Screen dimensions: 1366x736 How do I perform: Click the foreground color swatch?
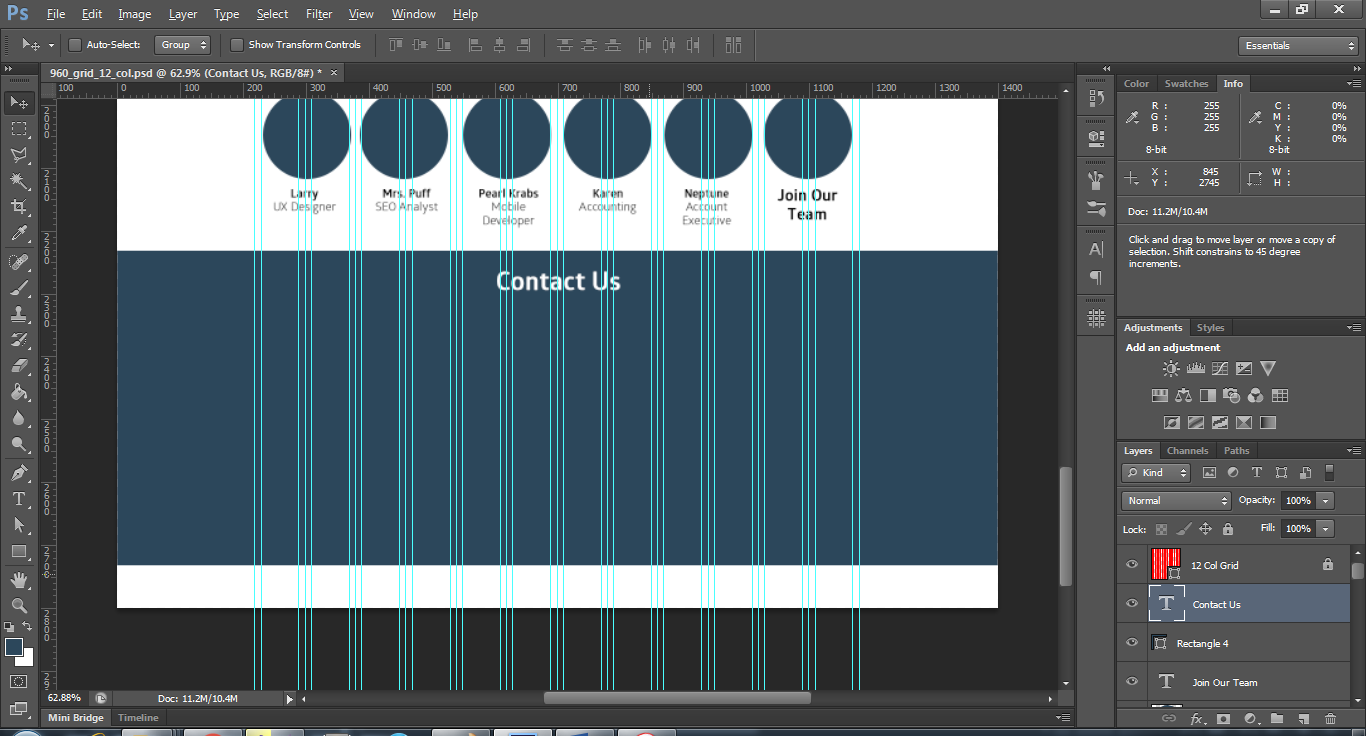pos(14,647)
